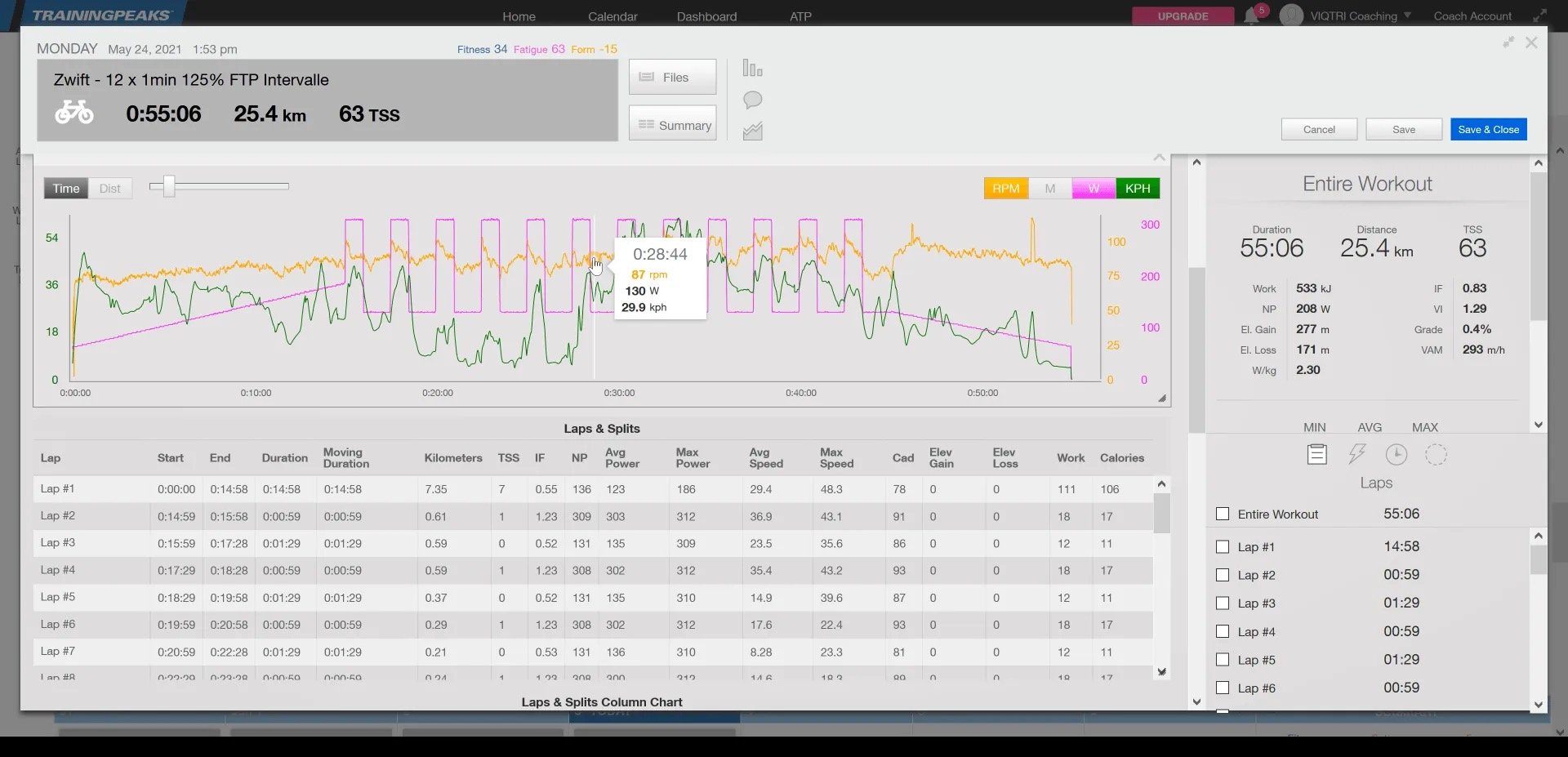Image resolution: width=1568 pixels, height=757 pixels.
Task: Toggle the W power channel
Action: tap(1094, 189)
